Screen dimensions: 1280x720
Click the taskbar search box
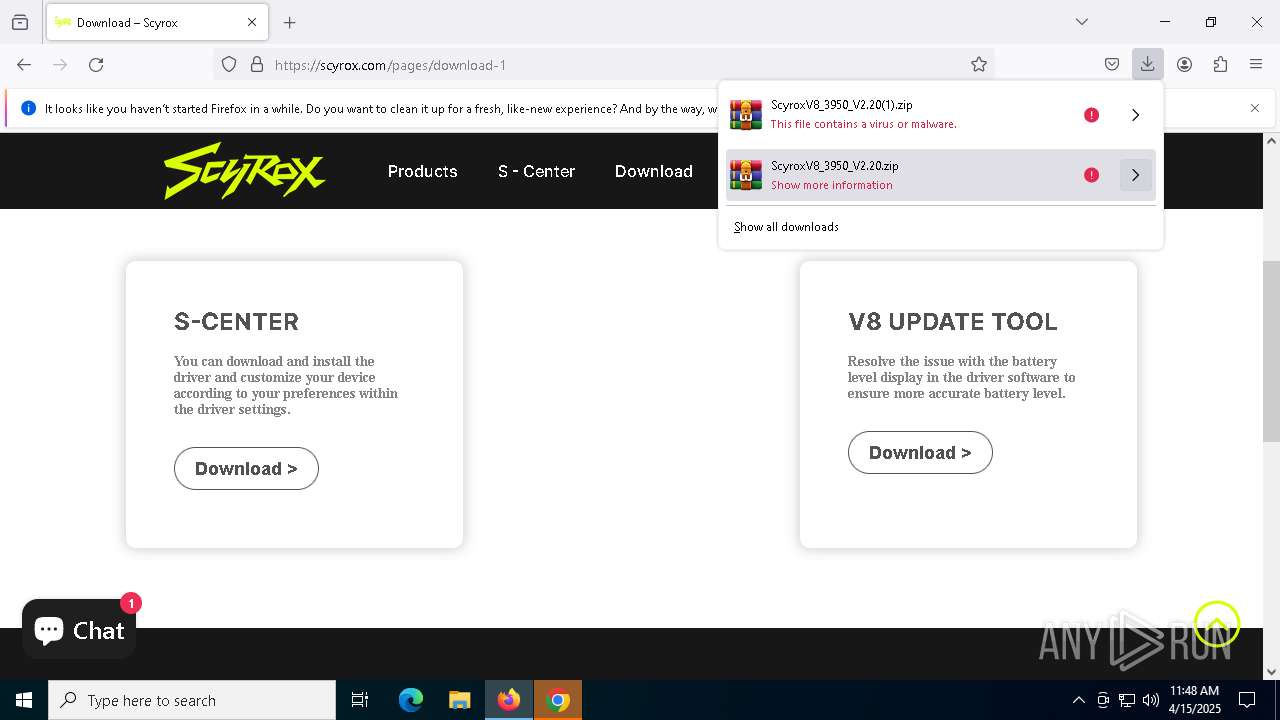192,700
